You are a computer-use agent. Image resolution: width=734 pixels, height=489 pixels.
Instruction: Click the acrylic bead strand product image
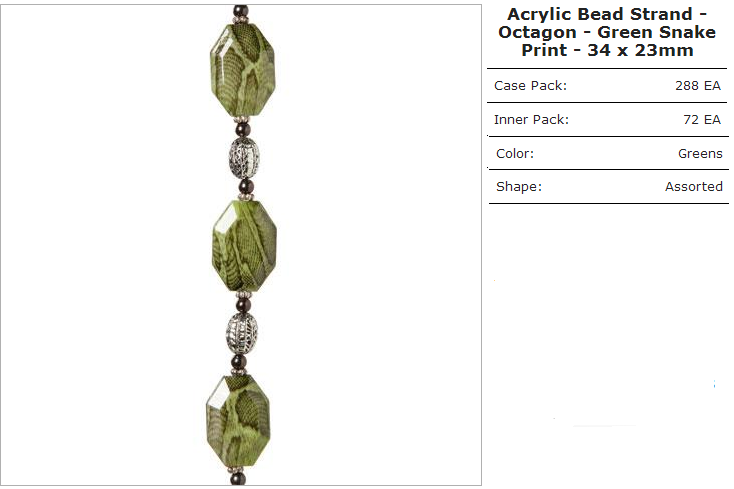click(x=241, y=245)
